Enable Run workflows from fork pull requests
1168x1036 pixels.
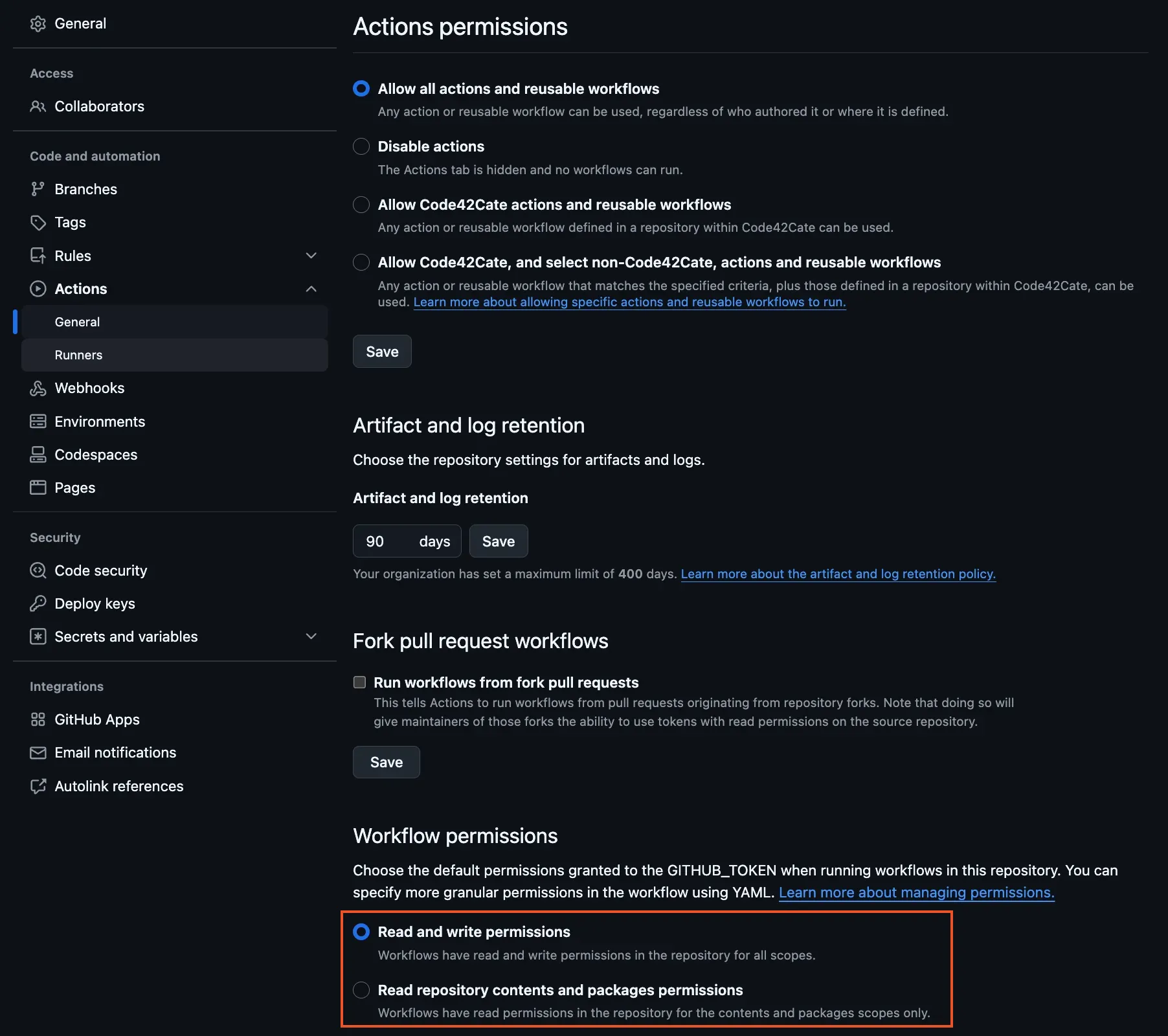click(x=360, y=682)
